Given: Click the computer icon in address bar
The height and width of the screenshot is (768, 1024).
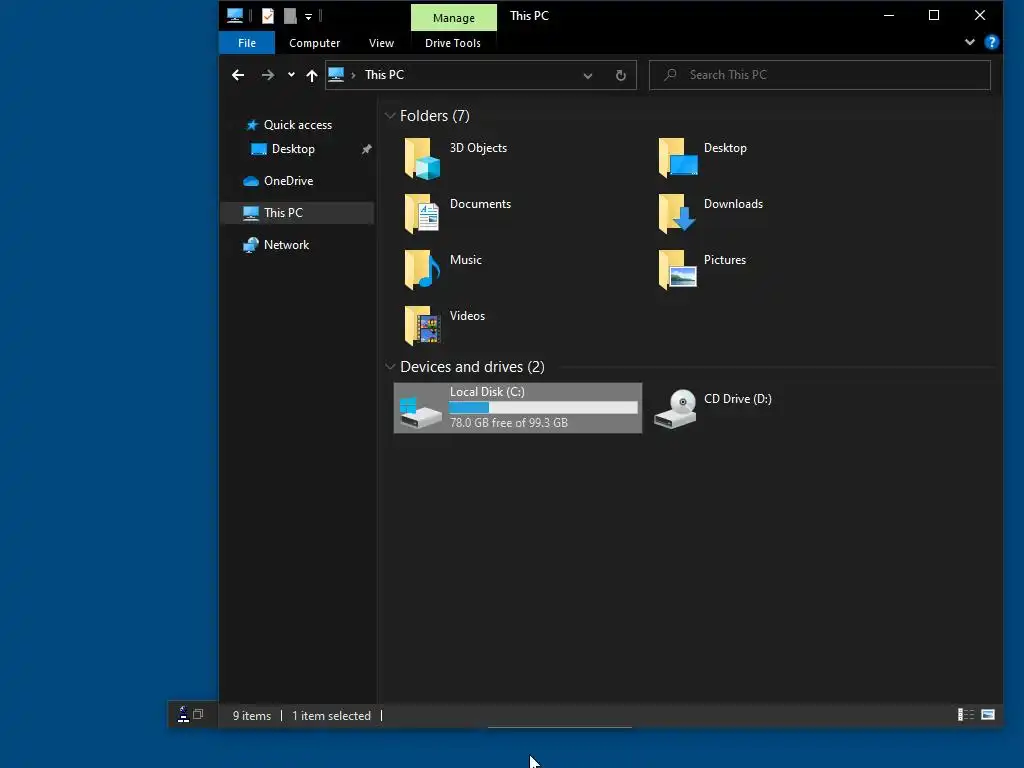Looking at the screenshot, I should (336, 74).
